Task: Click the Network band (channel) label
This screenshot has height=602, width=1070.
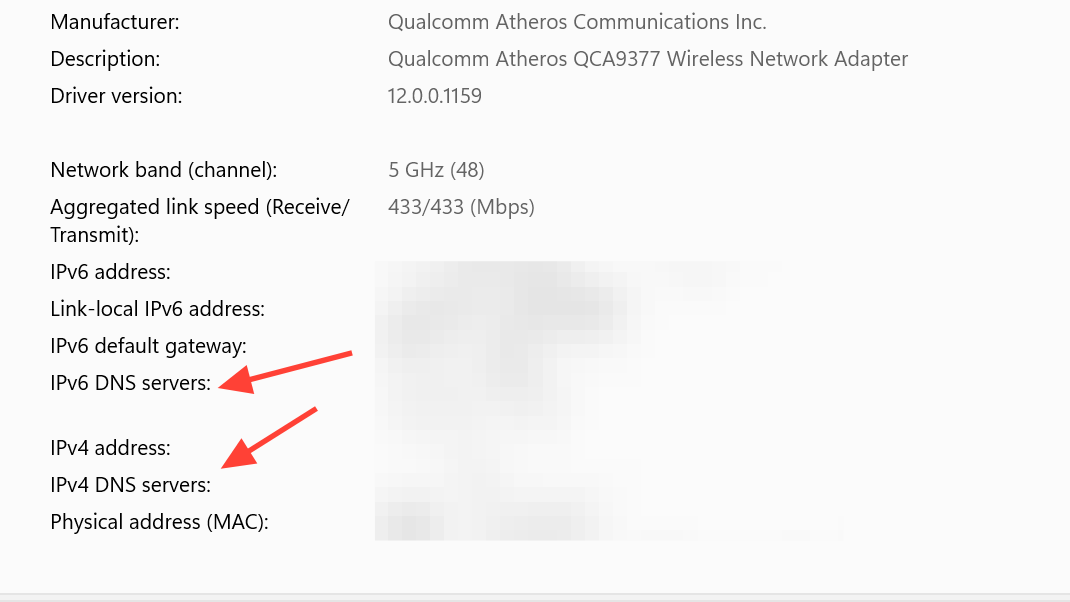Action: point(164,170)
